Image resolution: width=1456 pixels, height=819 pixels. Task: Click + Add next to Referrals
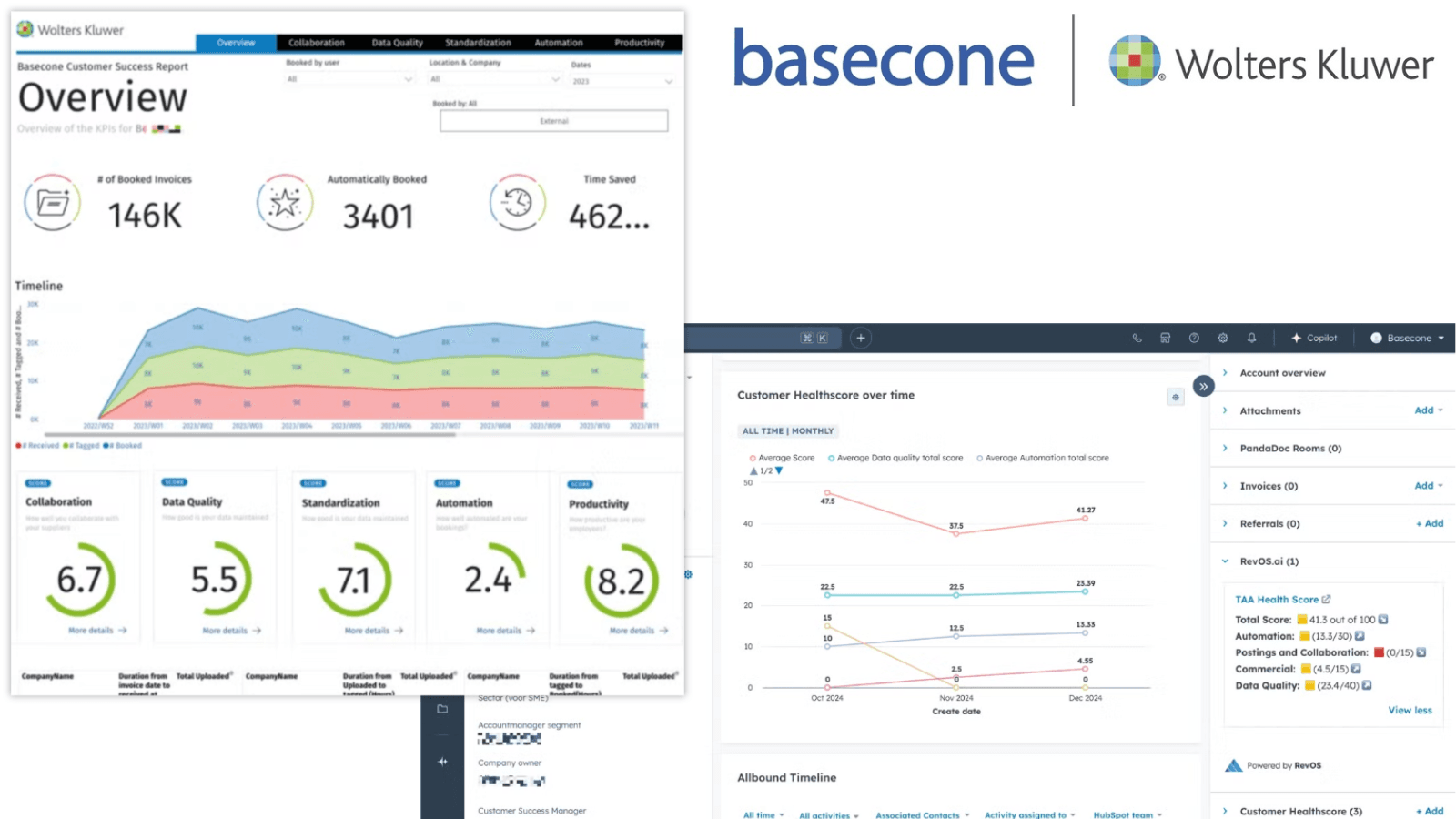pos(1430,523)
